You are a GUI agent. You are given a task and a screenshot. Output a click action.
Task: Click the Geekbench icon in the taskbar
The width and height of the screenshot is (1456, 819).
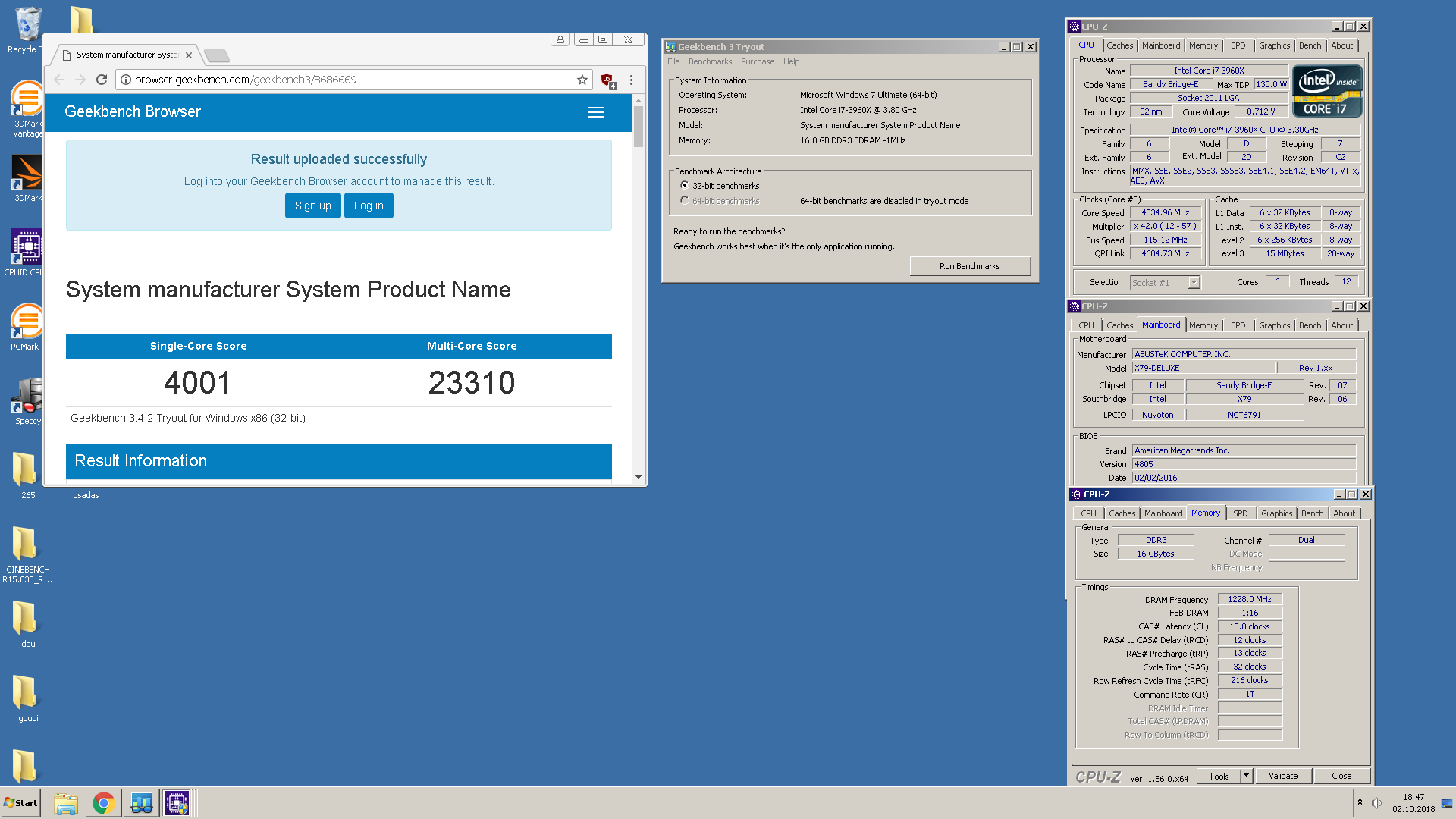coord(141,803)
